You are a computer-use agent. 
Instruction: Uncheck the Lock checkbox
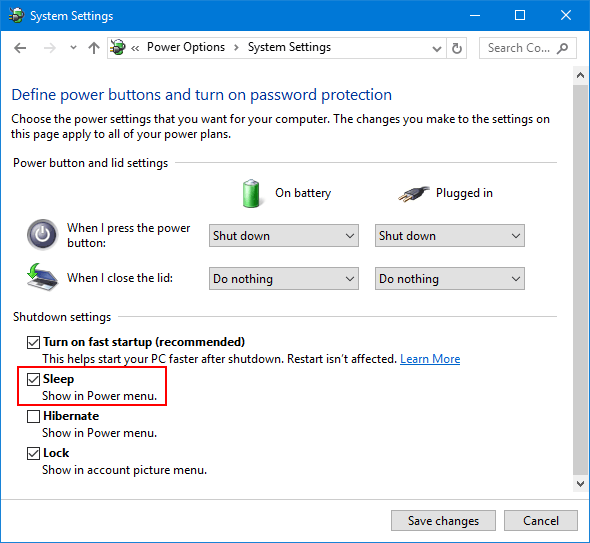[33, 453]
